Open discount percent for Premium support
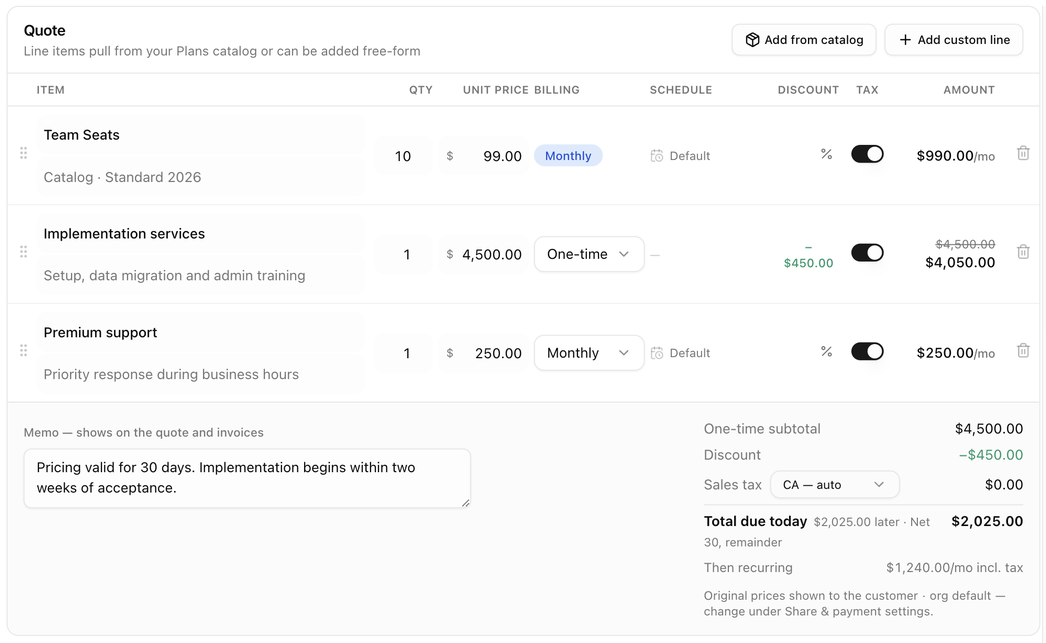Image resolution: width=1046 pixels, height=643 pixels. click(827, 352)
